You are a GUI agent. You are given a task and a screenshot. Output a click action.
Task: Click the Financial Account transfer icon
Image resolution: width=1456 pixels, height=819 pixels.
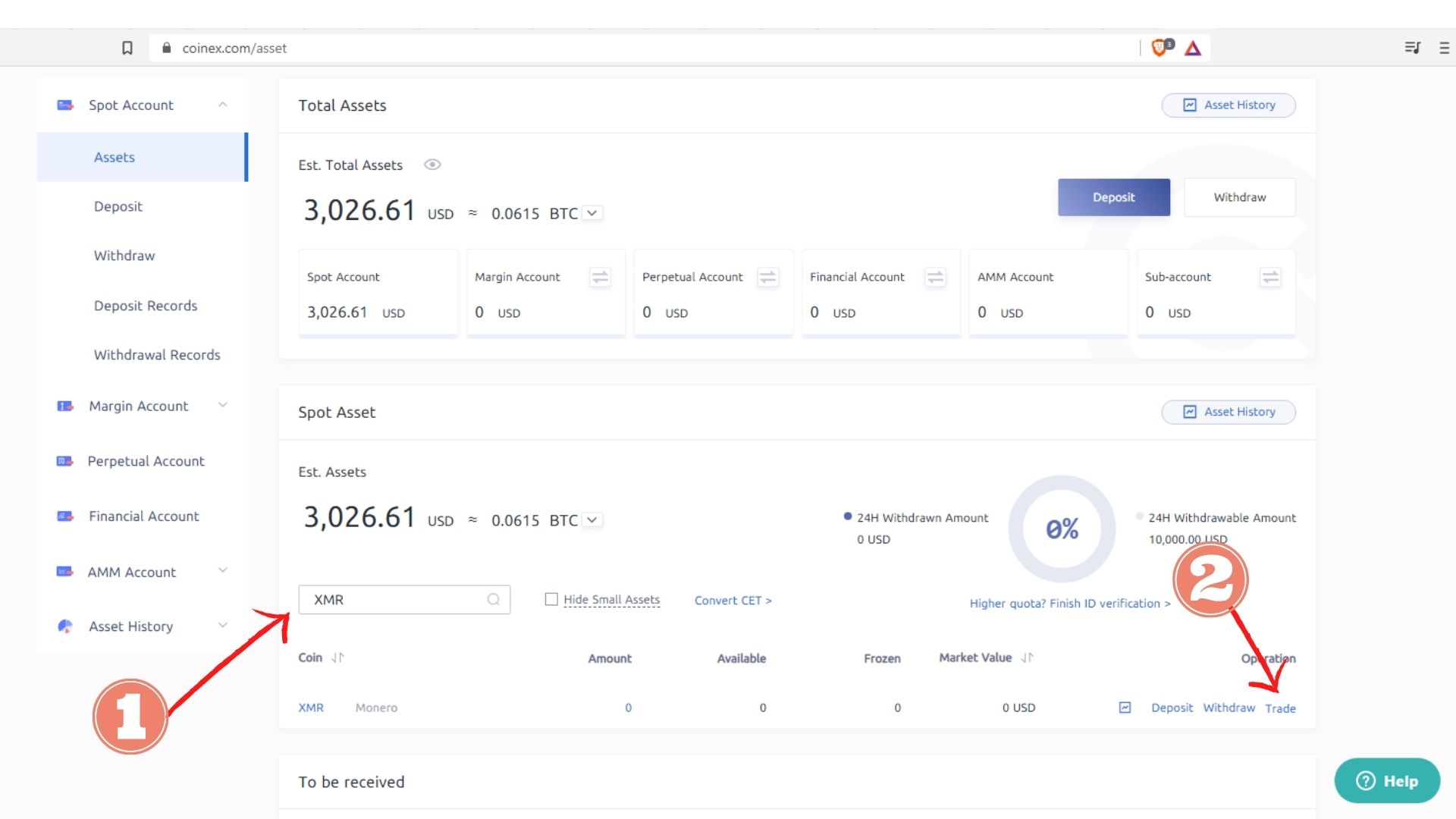point(935,278)
